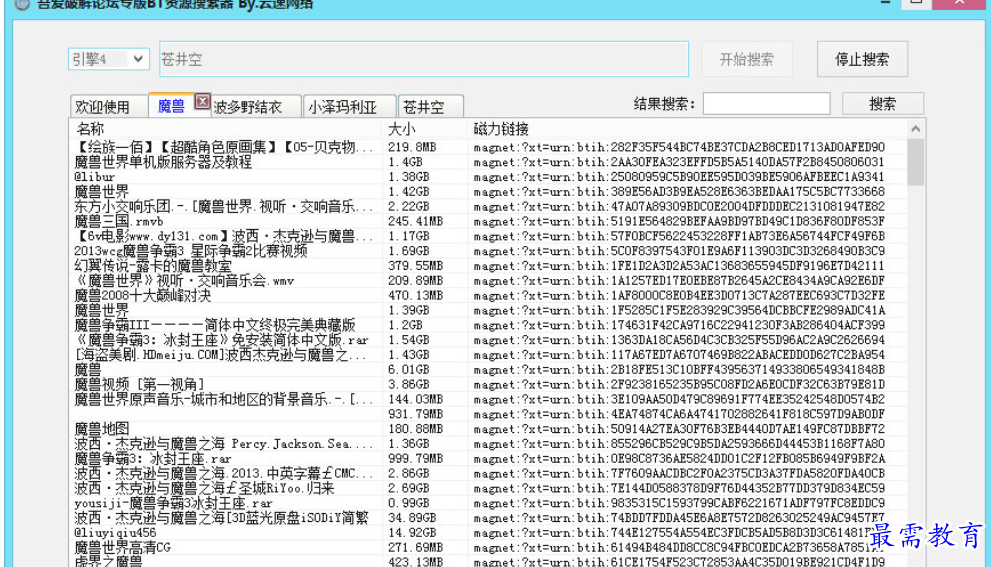Click the vertical scrollbar thumb of results list
Viewport: 991px width, 567px height.
(916, 162)
